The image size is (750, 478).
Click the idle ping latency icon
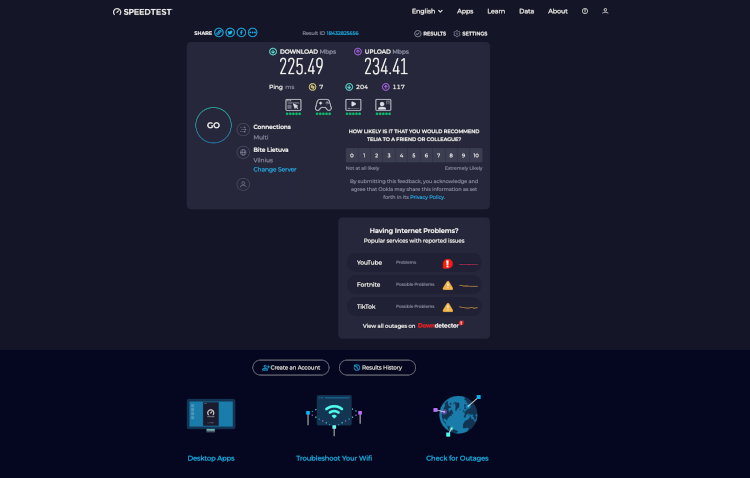pos(312,87)
